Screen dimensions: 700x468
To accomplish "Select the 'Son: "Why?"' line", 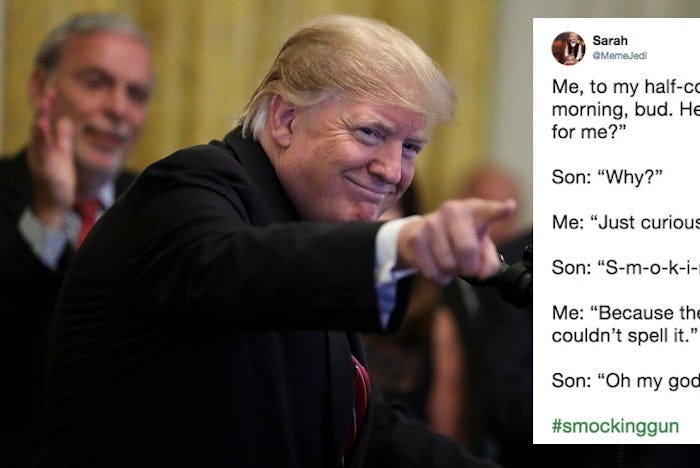I will point(607,177).
